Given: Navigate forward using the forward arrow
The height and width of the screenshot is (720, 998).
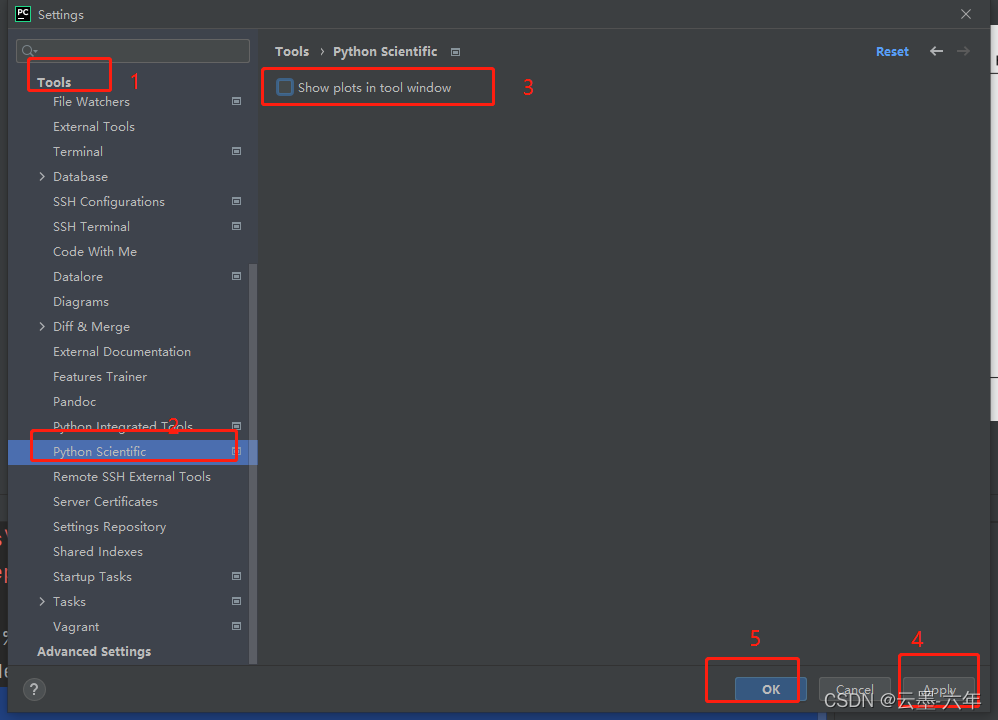Looking at the screenshot, I should (964, 51).
